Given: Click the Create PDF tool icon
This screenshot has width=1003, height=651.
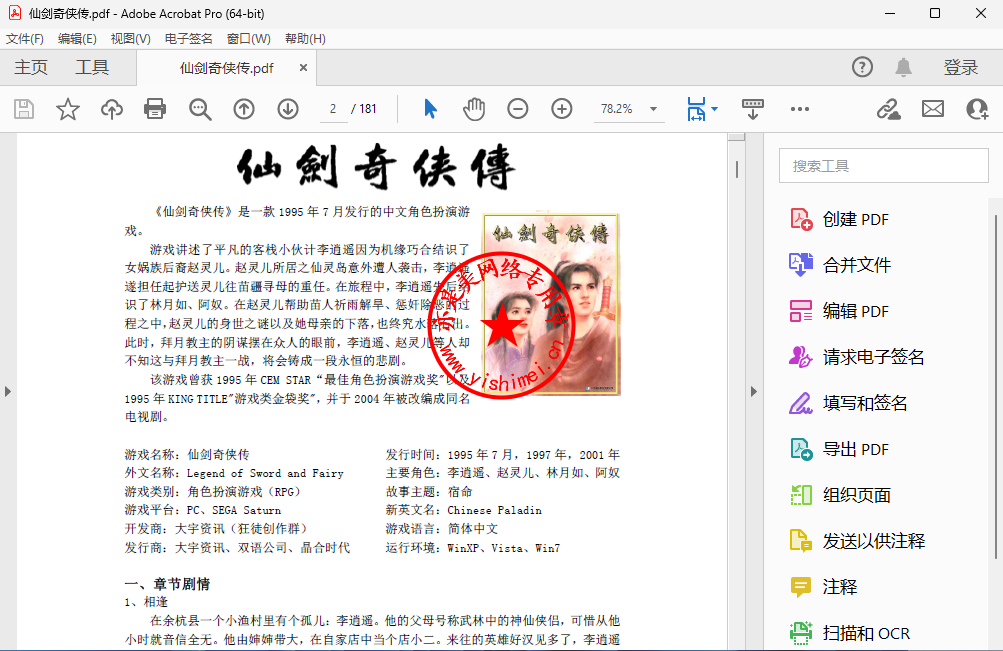Looking at the screenshot, I should point(801,219).
